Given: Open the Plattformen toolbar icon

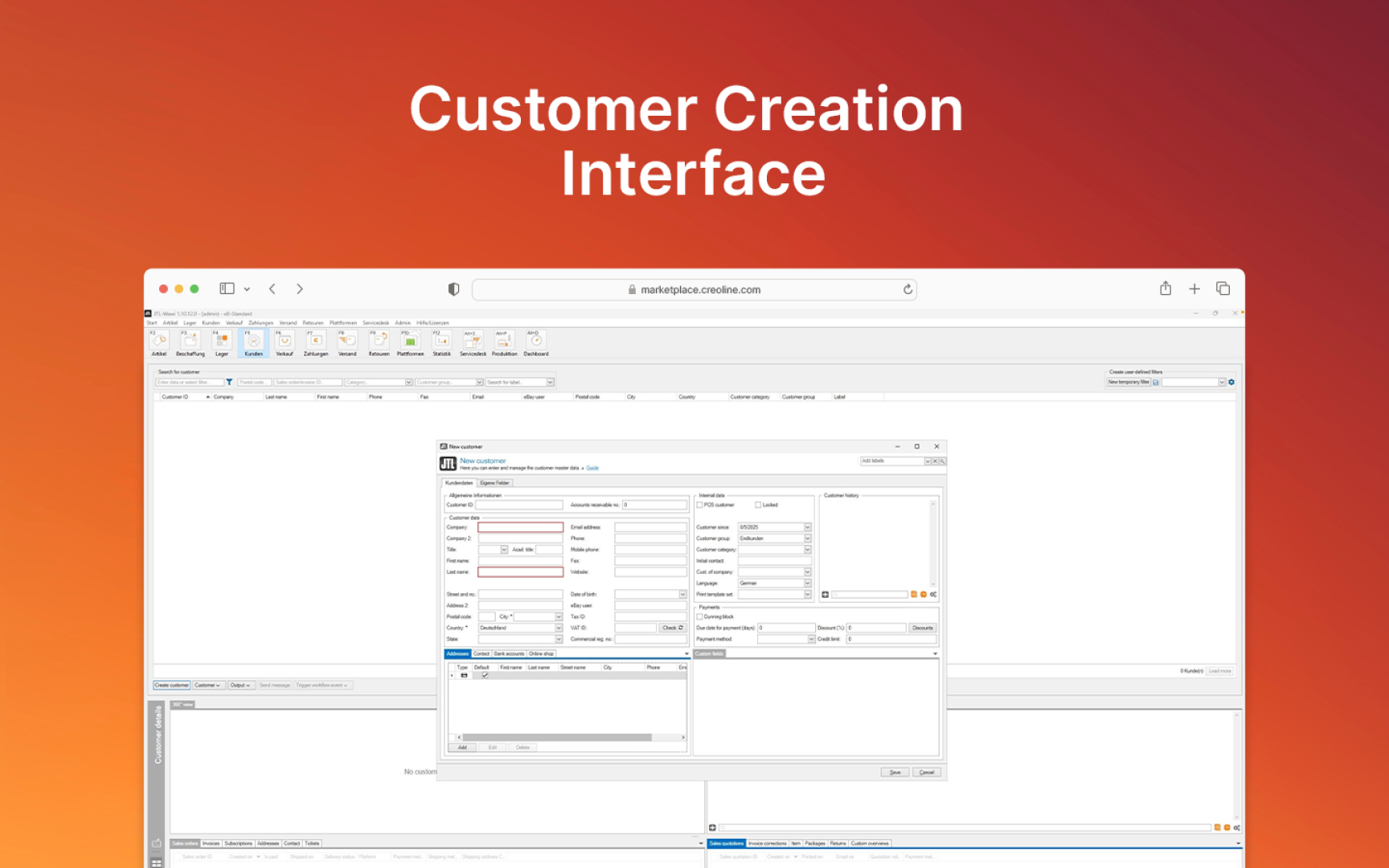Looking at the screenshot, I should click(x=410, y=343).
